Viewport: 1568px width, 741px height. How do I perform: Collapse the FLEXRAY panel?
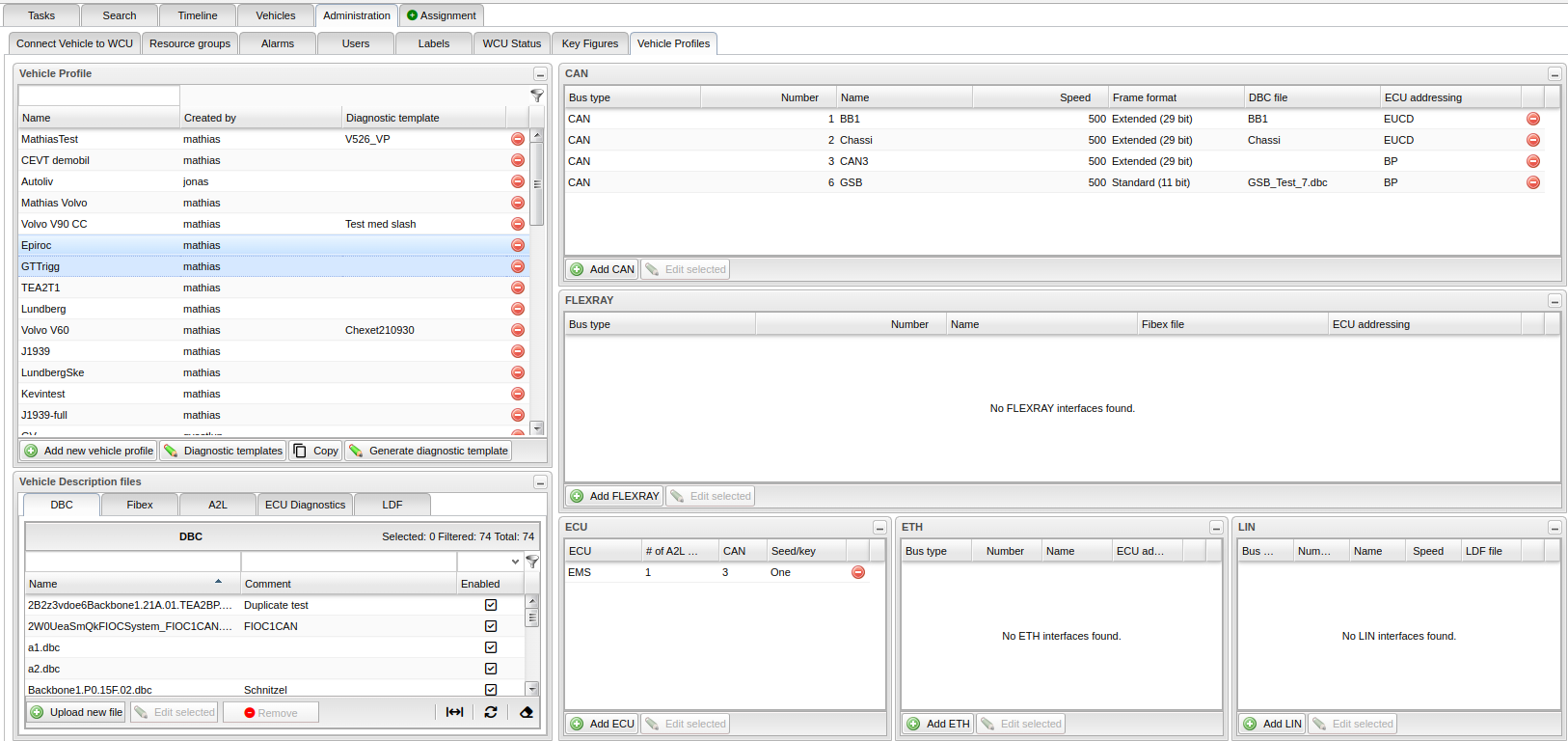tap(1554, 301)
